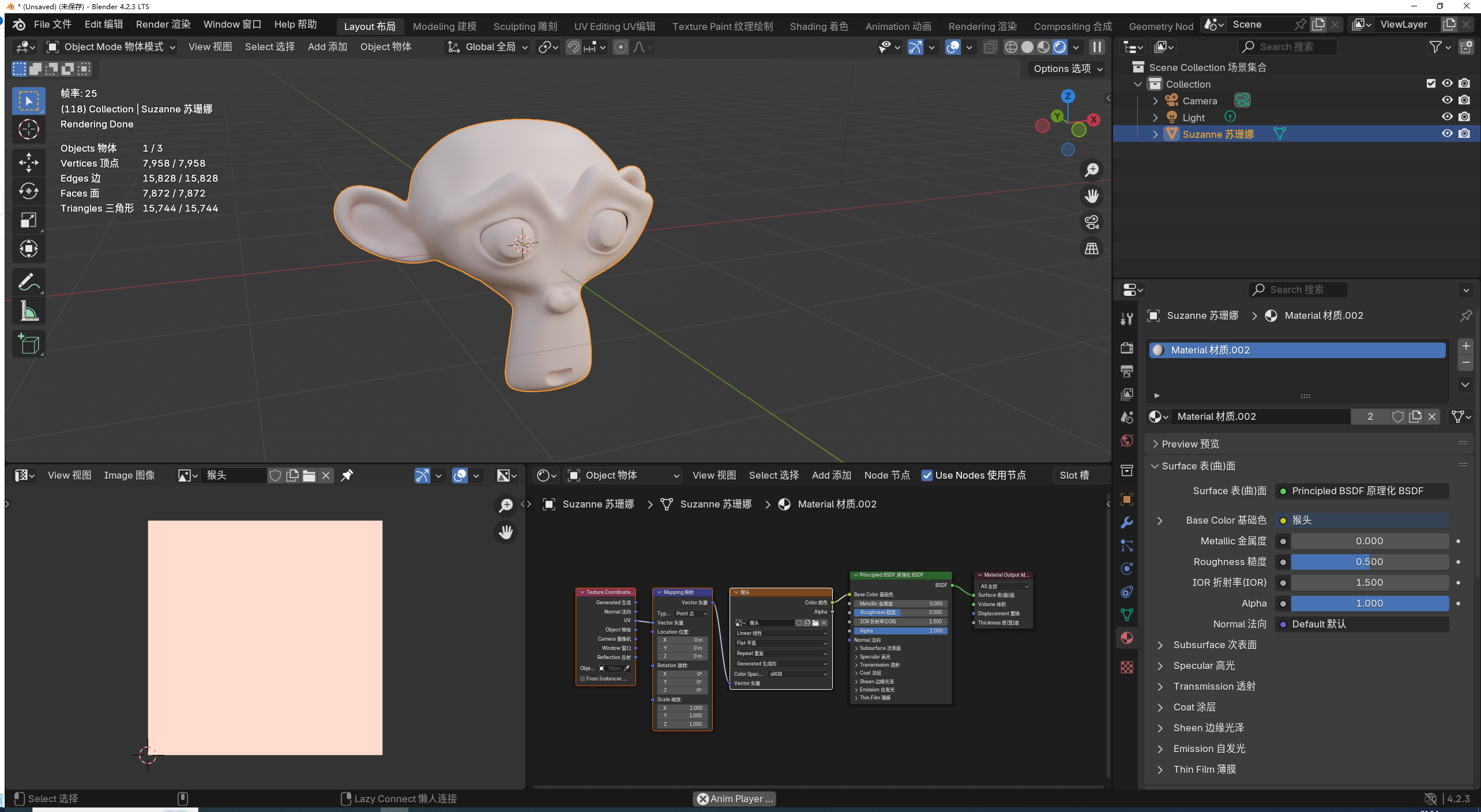The image size is (1481, 812).
Task: Select the Select Box tool
Action: [28, 101]
